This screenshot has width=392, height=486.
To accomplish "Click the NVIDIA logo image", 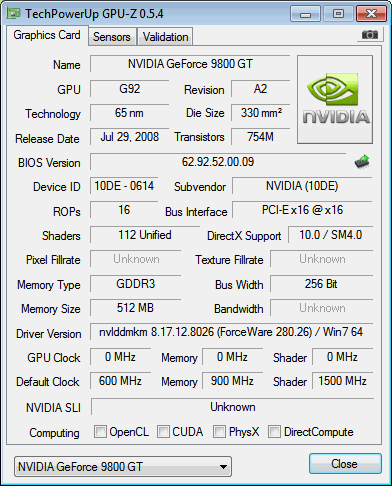I will pyautogui.click(x=335, y=100).
